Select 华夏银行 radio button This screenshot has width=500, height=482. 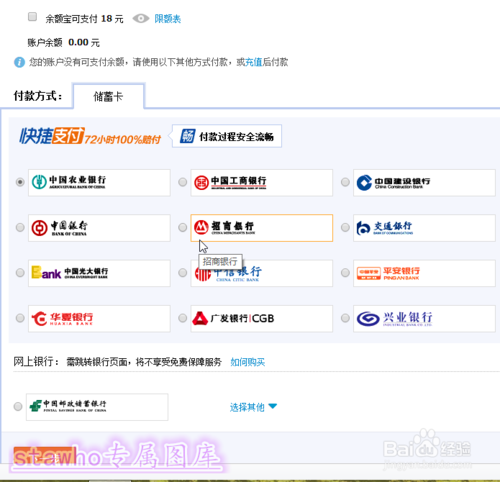tap(20, 318)
